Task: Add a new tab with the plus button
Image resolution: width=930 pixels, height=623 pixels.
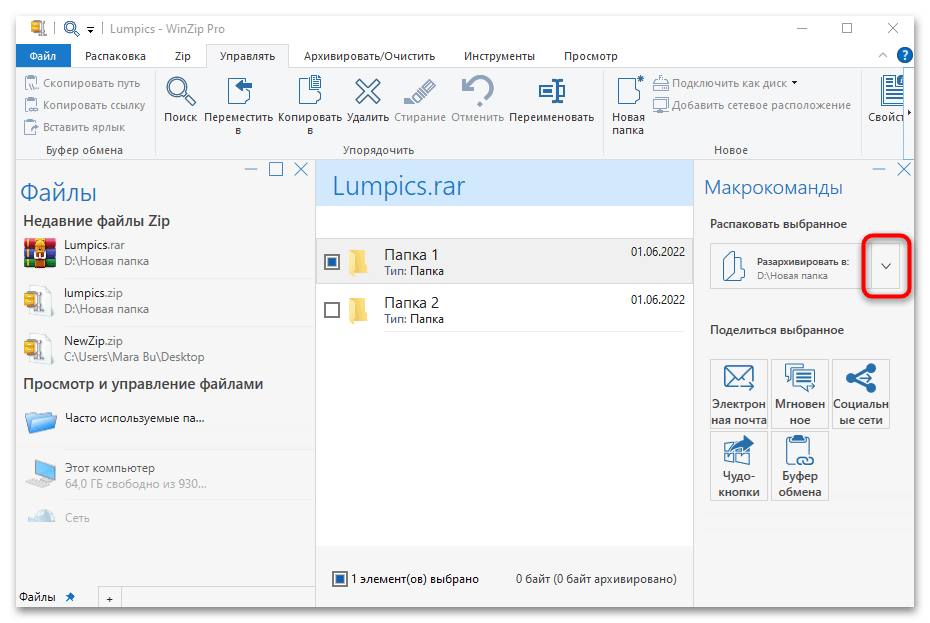Action: [110, 598]
